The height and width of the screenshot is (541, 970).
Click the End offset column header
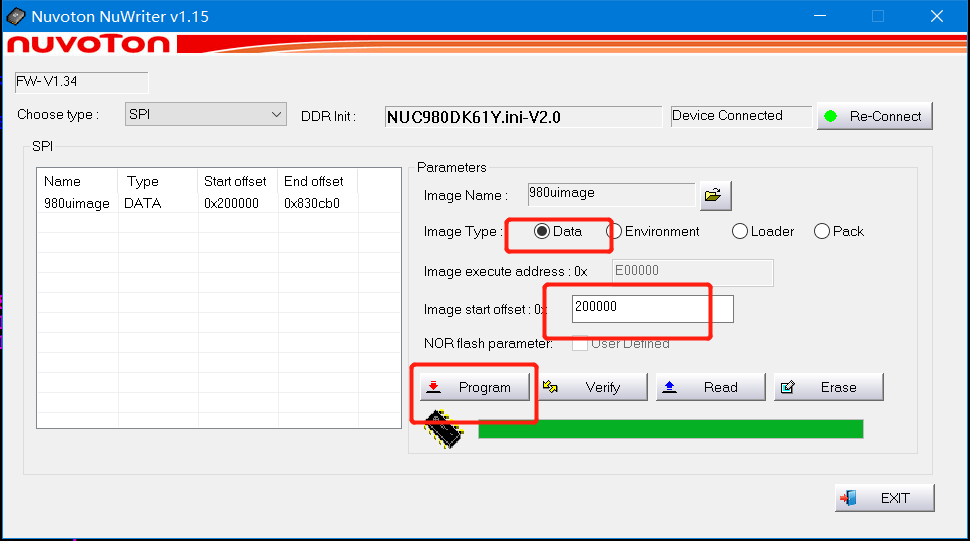tap(317, 181)
